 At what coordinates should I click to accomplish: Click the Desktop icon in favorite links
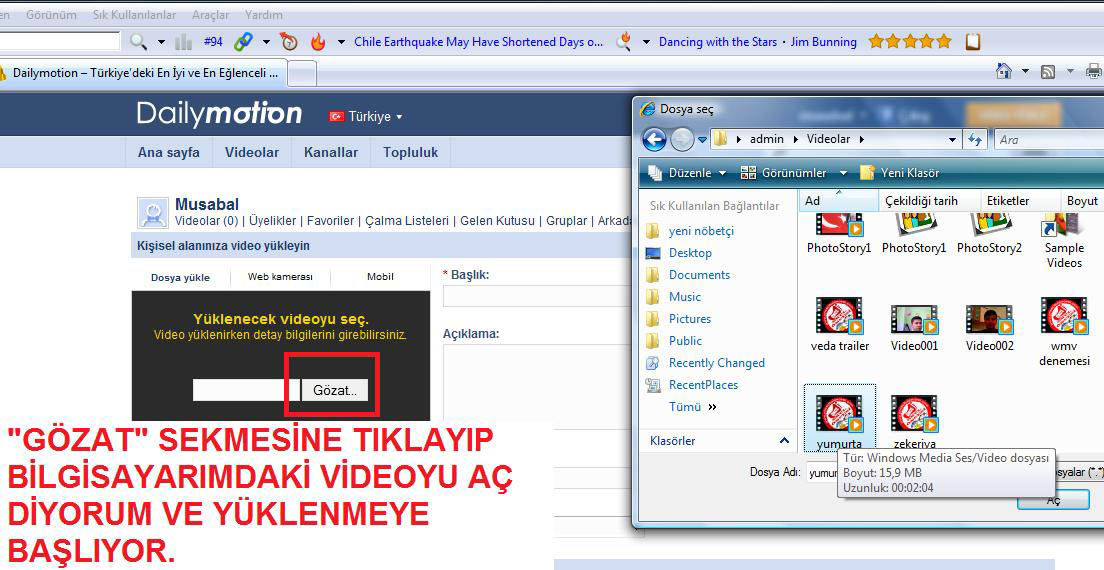tap(653, 253)
